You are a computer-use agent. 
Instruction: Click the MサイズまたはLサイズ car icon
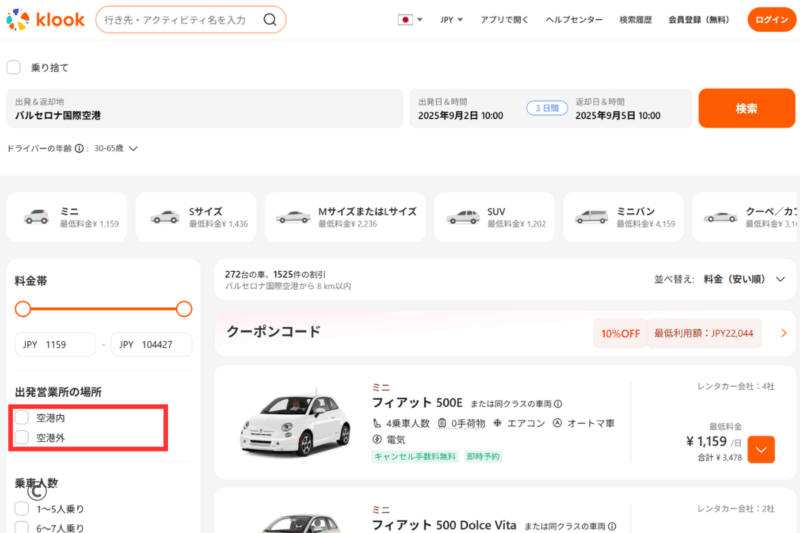(293, 217)
